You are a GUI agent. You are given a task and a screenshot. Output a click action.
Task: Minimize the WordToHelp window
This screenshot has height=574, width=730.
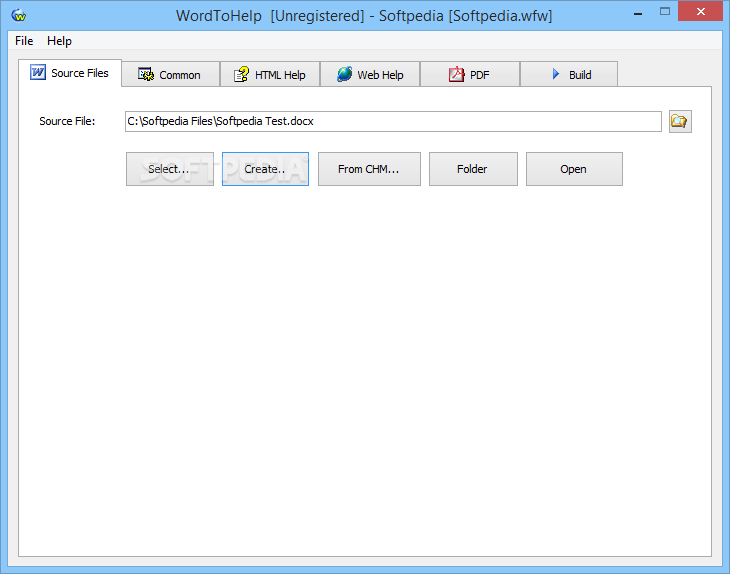pyautogui.click(x=638, y=13)
